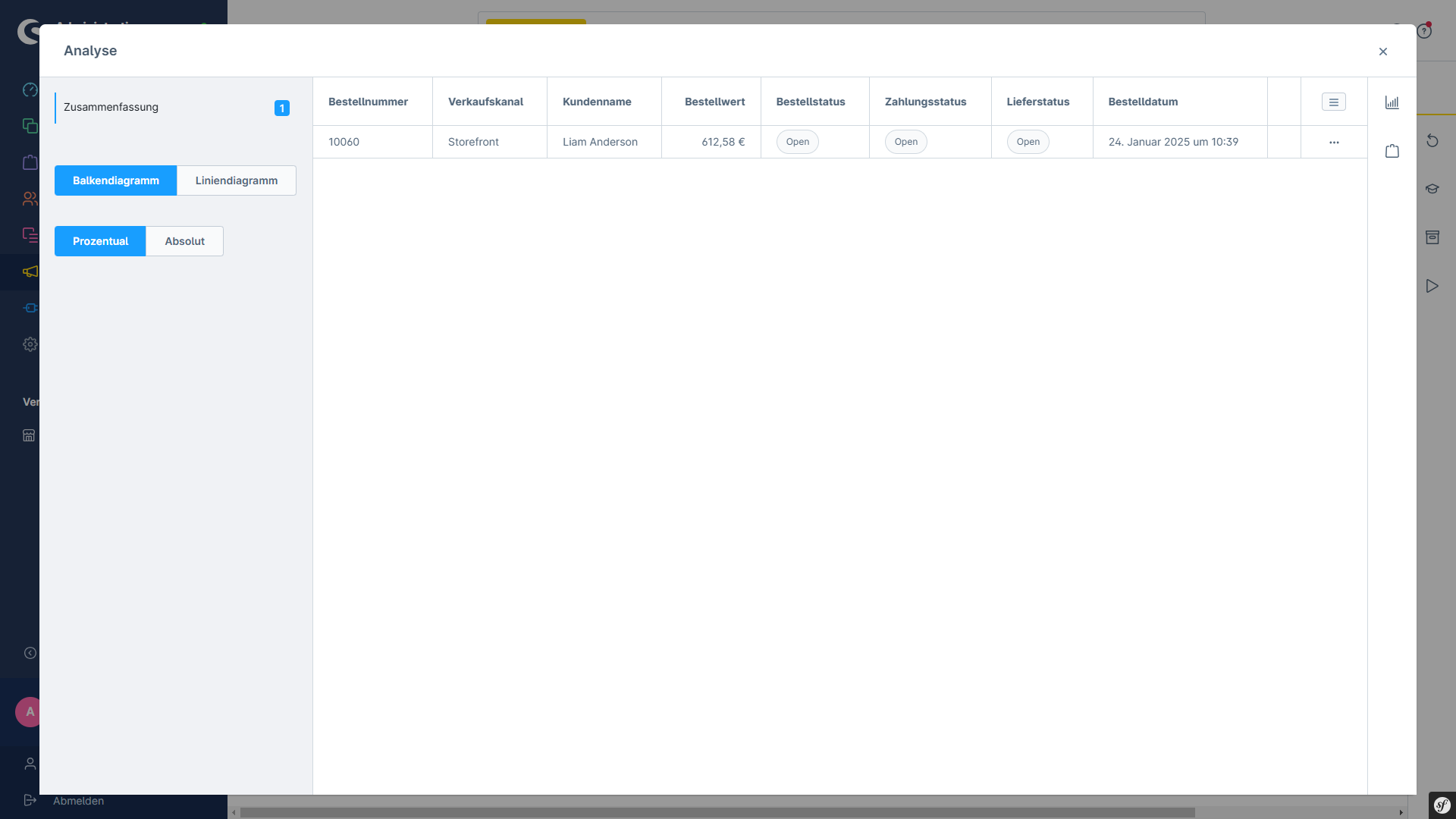Image resolution: width=1456 pixels, height=819 pixels.
Task: Open column settings list icon
Action: pos(1333,102)
